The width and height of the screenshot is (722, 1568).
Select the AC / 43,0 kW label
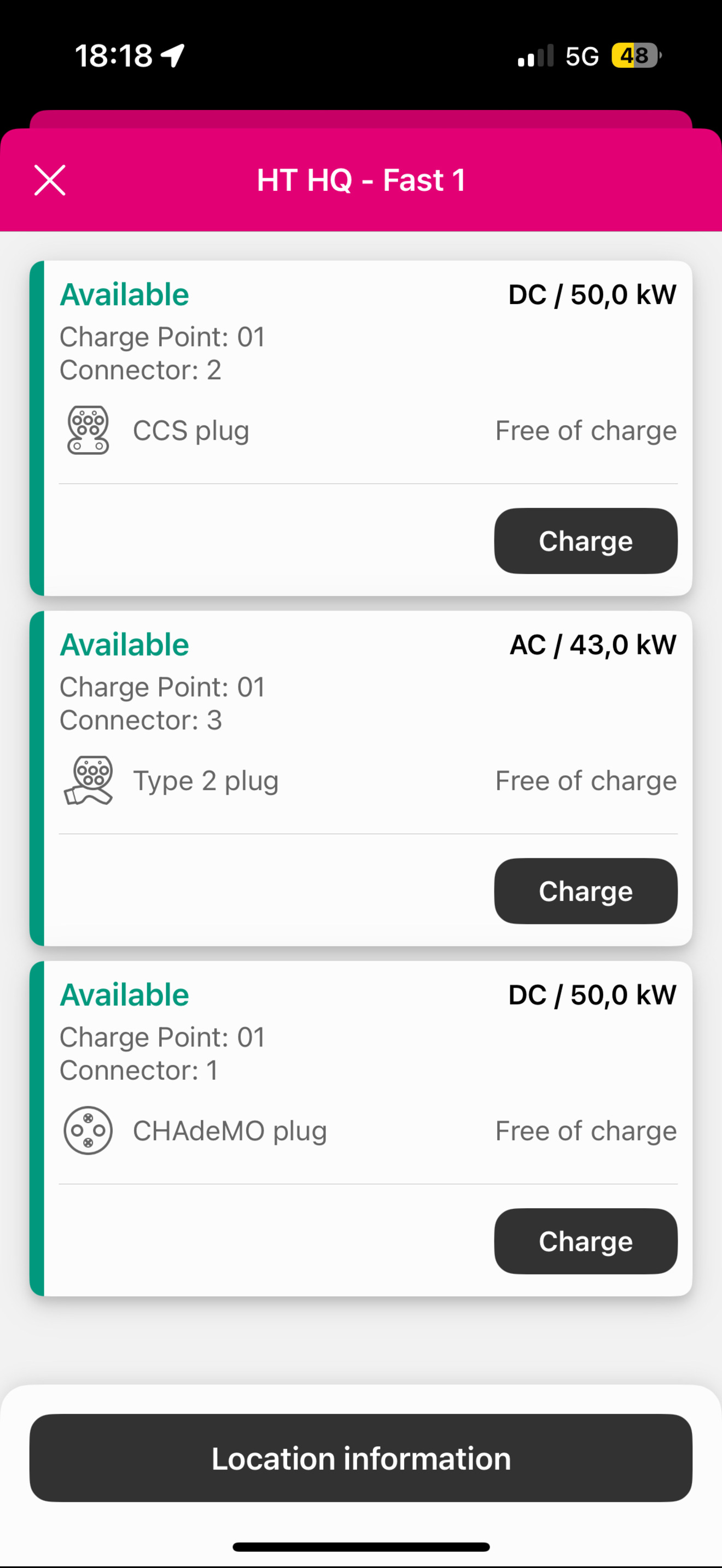click(x=593, y=645)
